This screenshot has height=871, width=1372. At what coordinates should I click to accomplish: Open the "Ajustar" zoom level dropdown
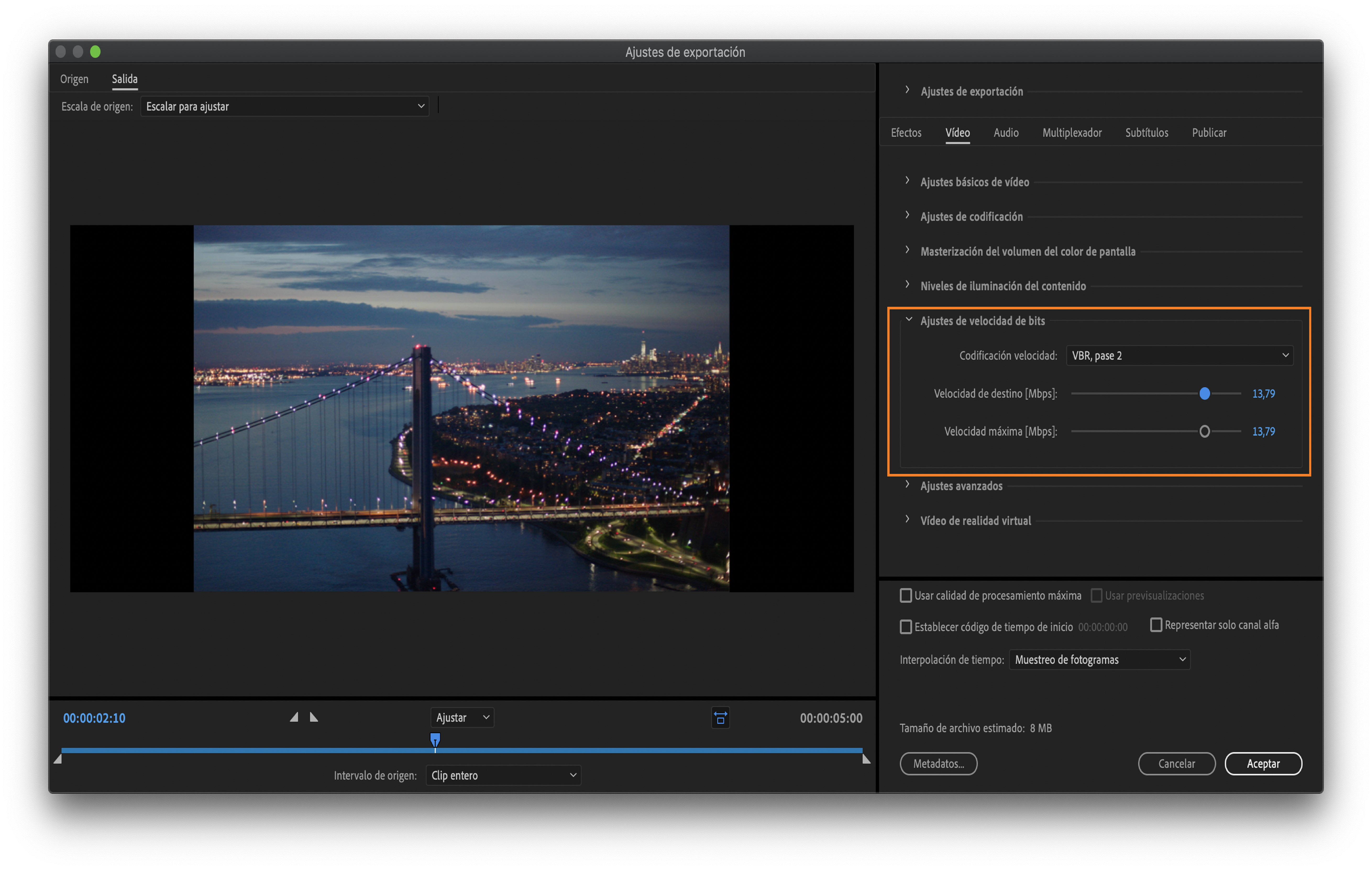click(461, 717)
